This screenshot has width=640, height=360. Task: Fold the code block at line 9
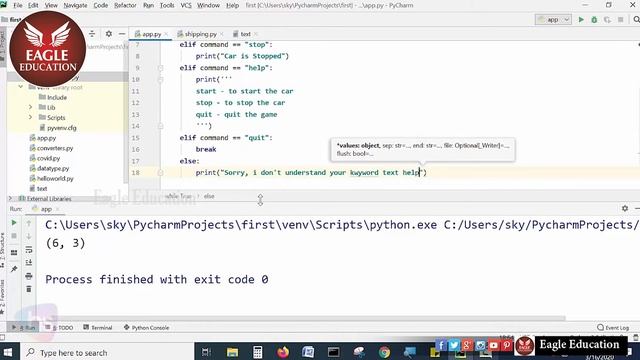point(160,68)
